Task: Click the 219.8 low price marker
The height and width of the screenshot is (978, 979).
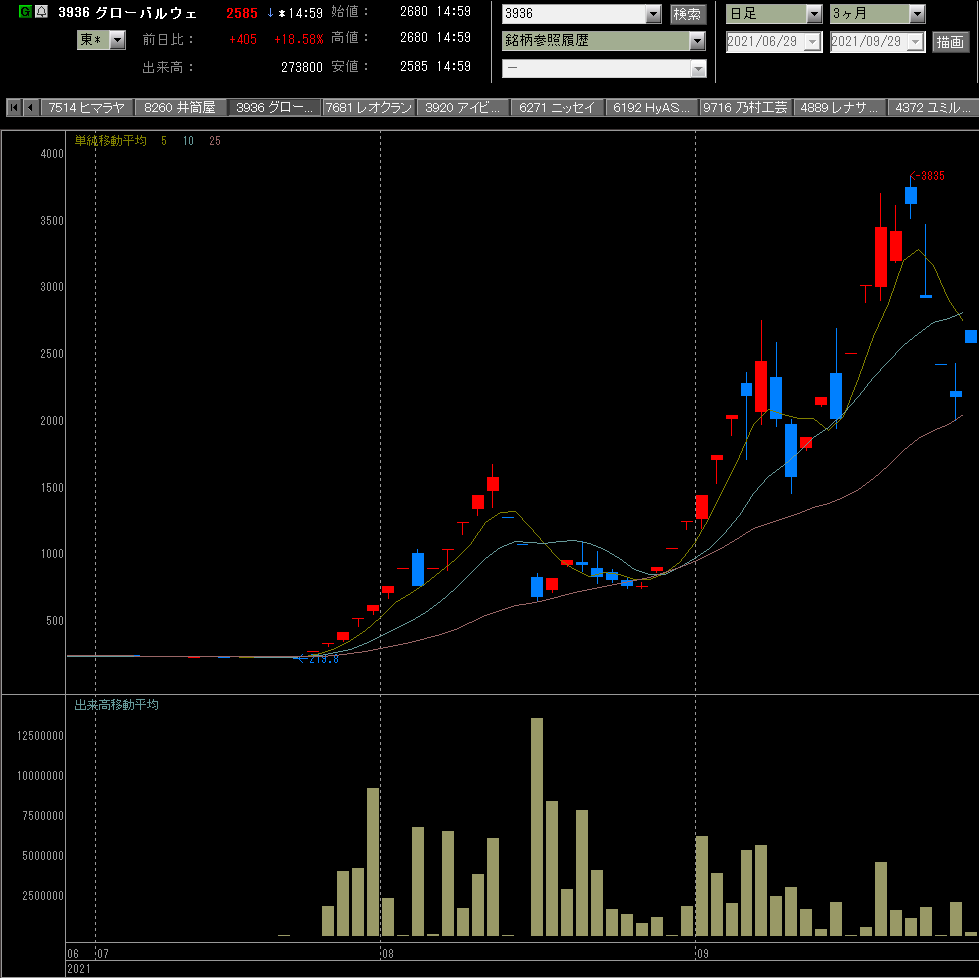Action: [x=318, y=659]
